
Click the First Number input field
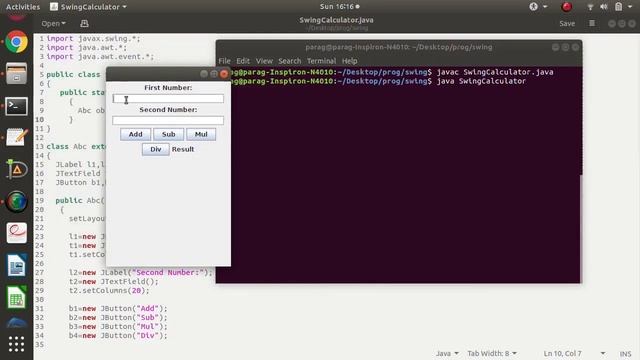click(168, 98)
